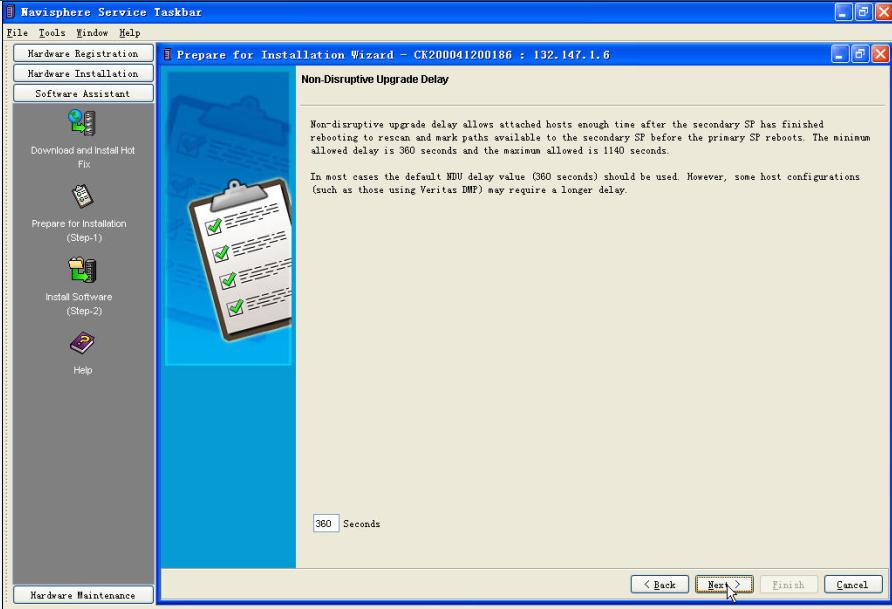892x609 pixels.
Task: Open the Download and Install Hot Fix icon
Action: point(82,122)
